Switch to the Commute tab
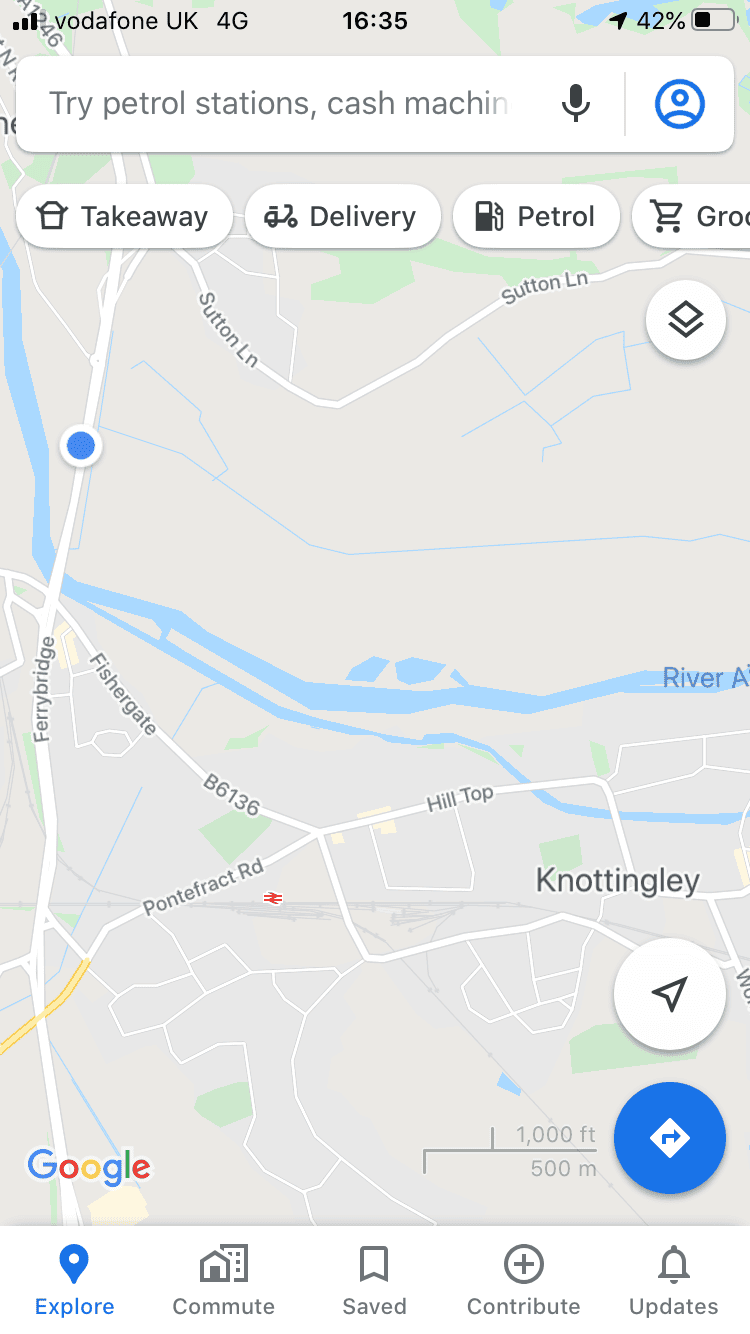The width and height of the screenshot is (750, 1334). coord(224,1280)
